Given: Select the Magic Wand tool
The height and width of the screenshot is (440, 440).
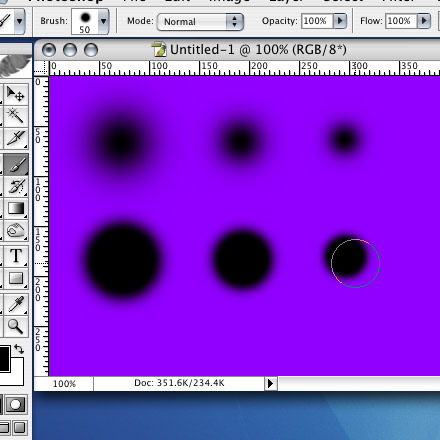Looking at the screenshot, I should (15, 116).
